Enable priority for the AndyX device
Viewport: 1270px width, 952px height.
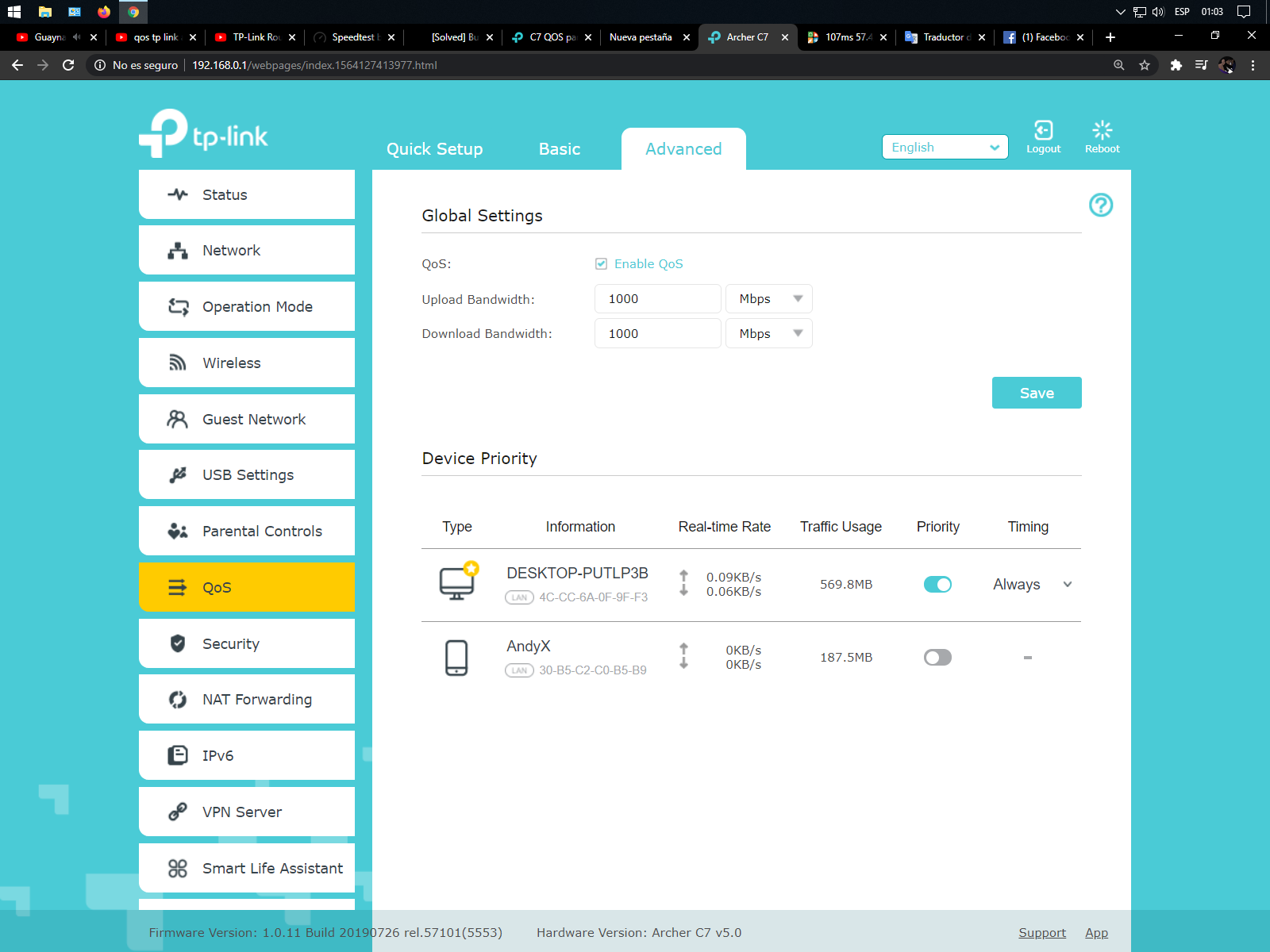[x=937, y=658]
